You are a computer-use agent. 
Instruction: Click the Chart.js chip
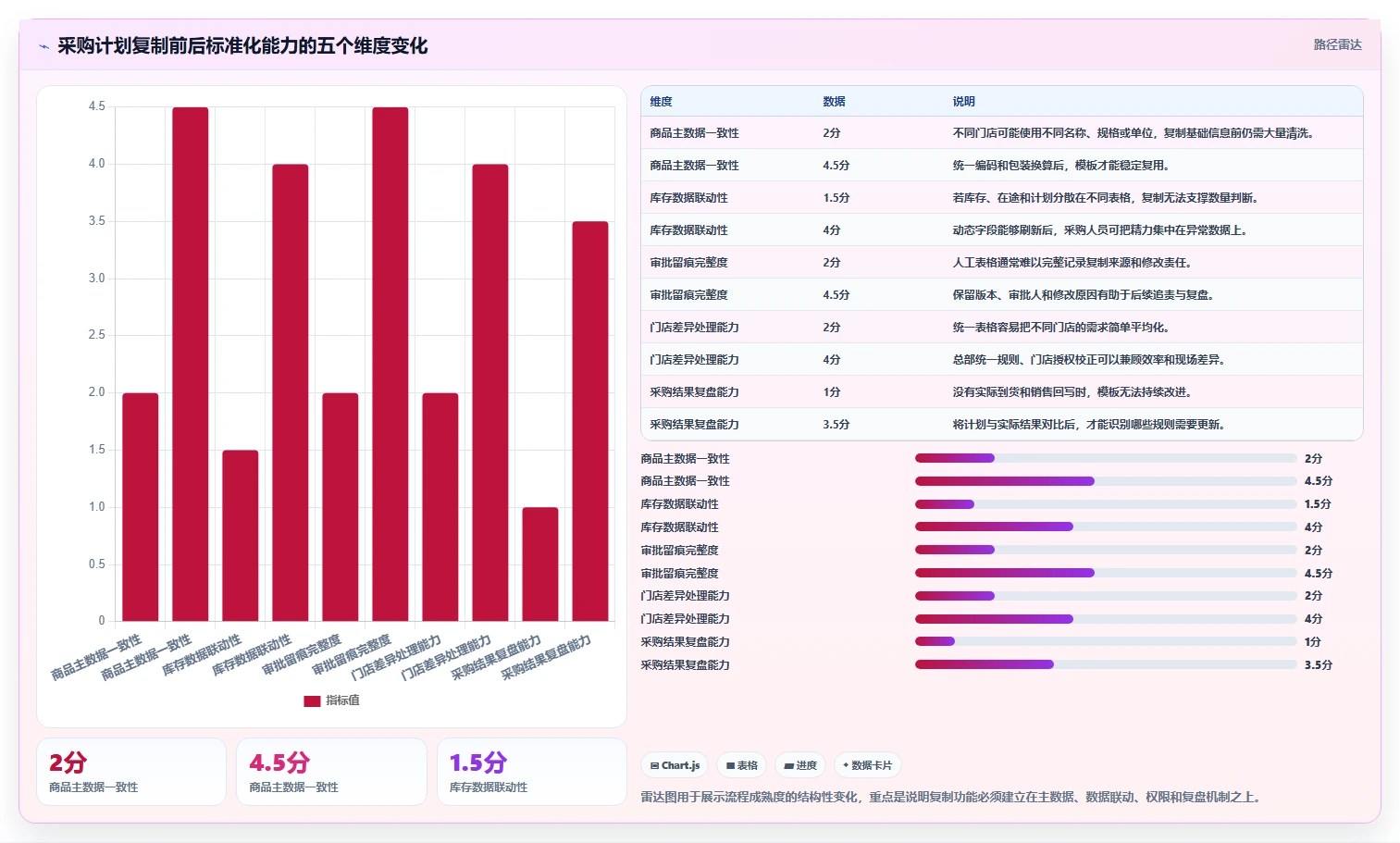pos(675,765)
